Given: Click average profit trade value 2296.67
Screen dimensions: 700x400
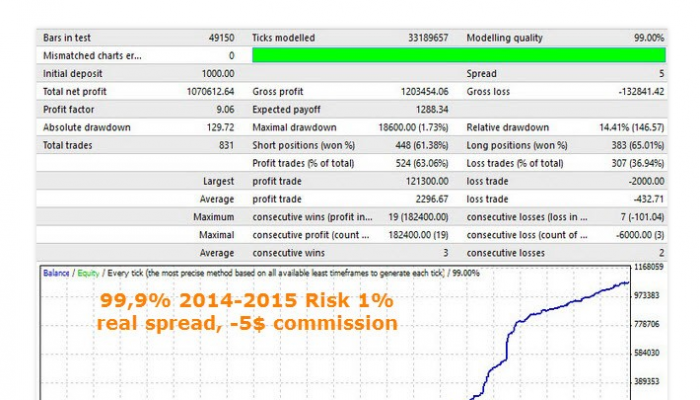Looking at the screenshot, I should (432, 199).
